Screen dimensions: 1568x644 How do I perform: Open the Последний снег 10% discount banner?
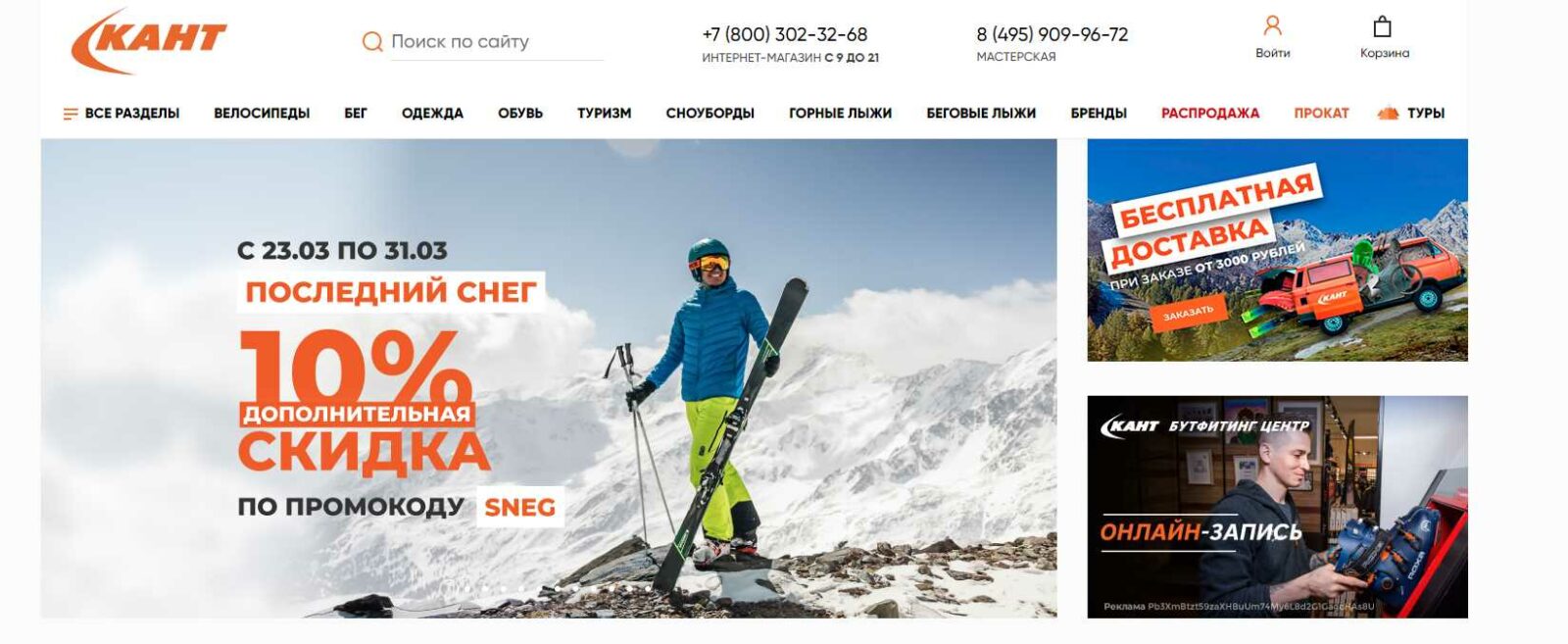[x=549, y=378]
